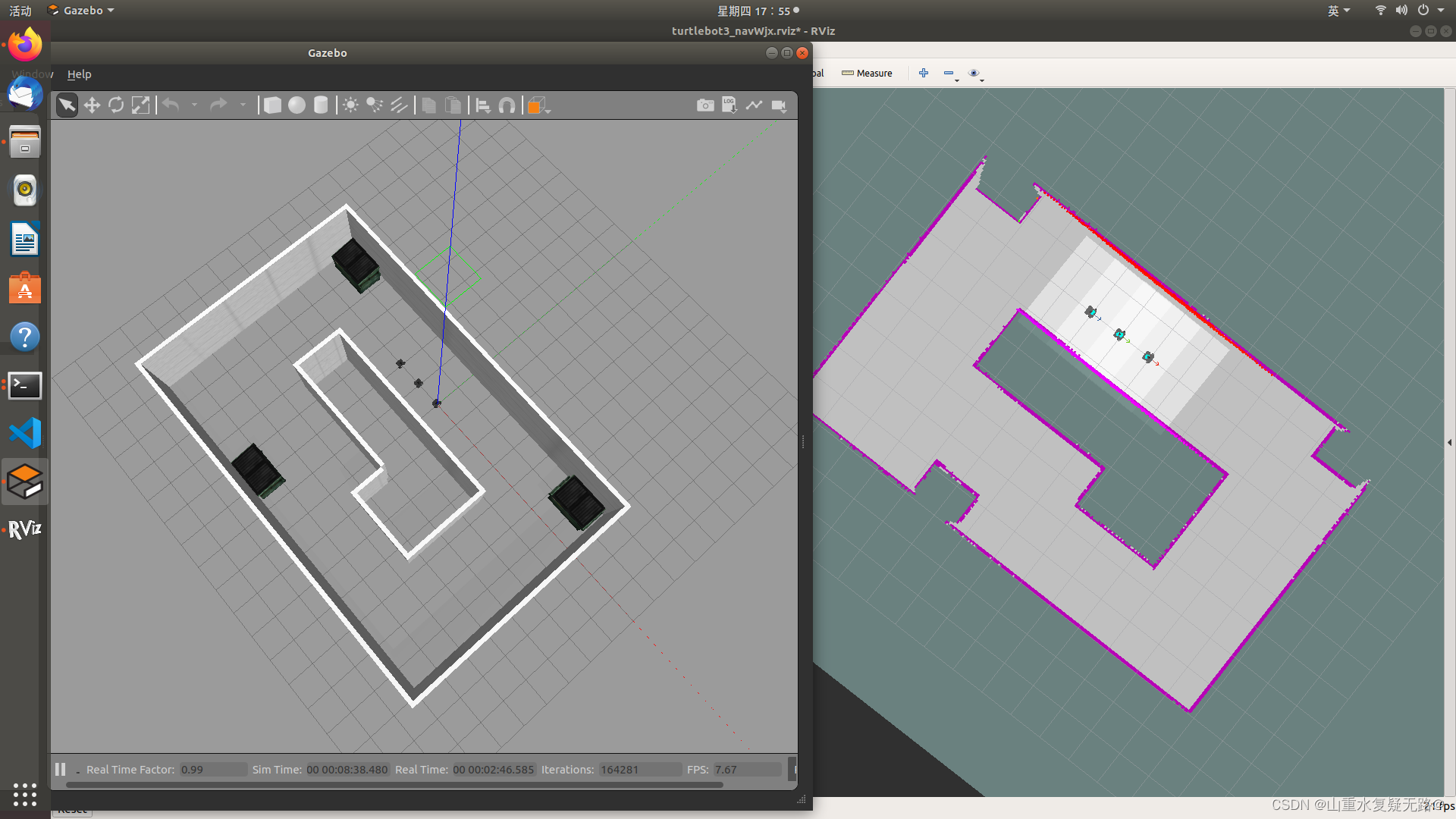Select the translate/move tool in Gazebo
Image resolution: width=1456 pixels, height=819 pixels.
click(x=91, y=105)
